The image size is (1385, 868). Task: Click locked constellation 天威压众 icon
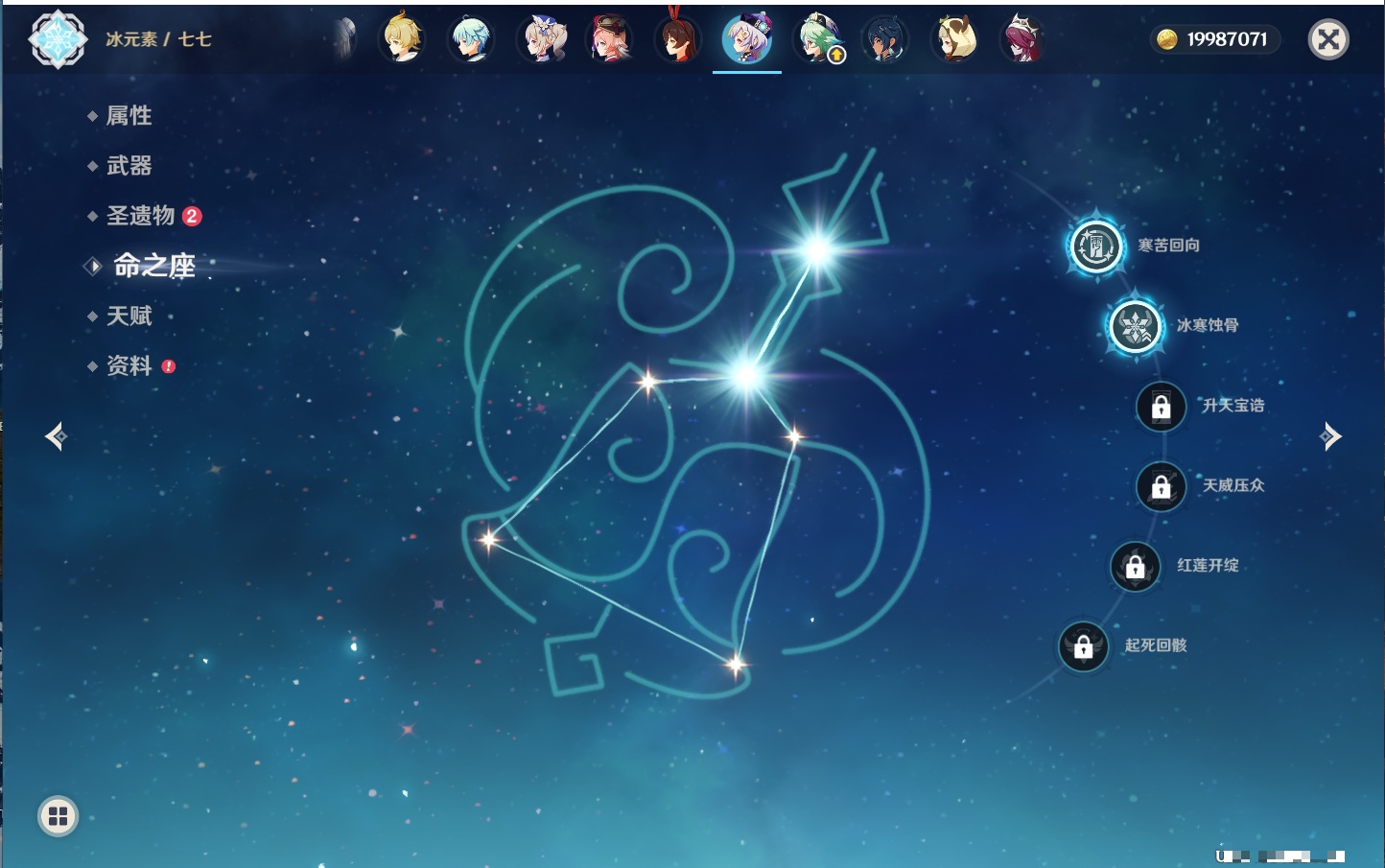[1161, 486]
